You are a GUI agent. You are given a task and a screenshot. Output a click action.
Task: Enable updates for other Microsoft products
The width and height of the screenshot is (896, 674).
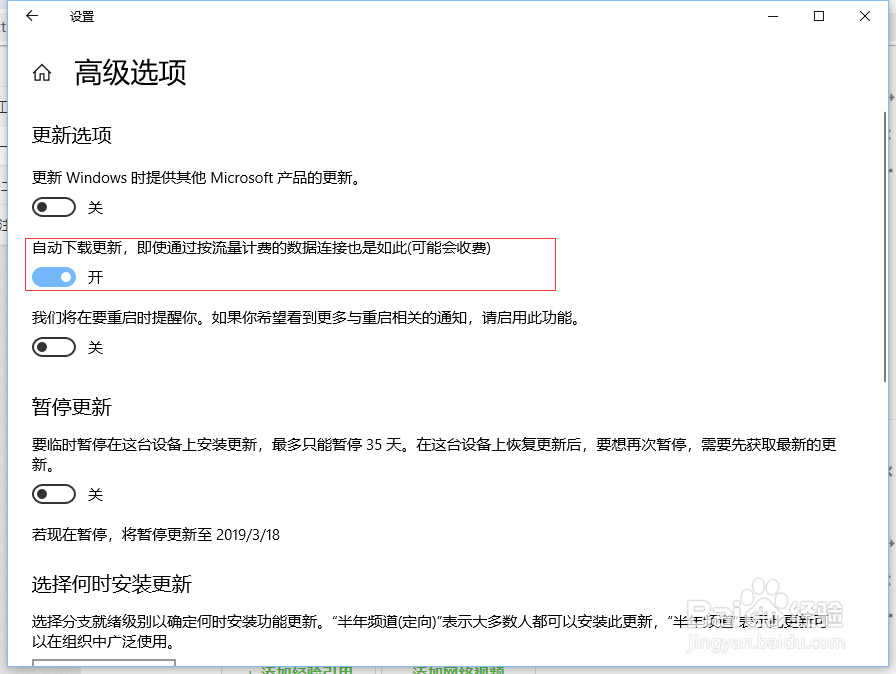point(54,207)
